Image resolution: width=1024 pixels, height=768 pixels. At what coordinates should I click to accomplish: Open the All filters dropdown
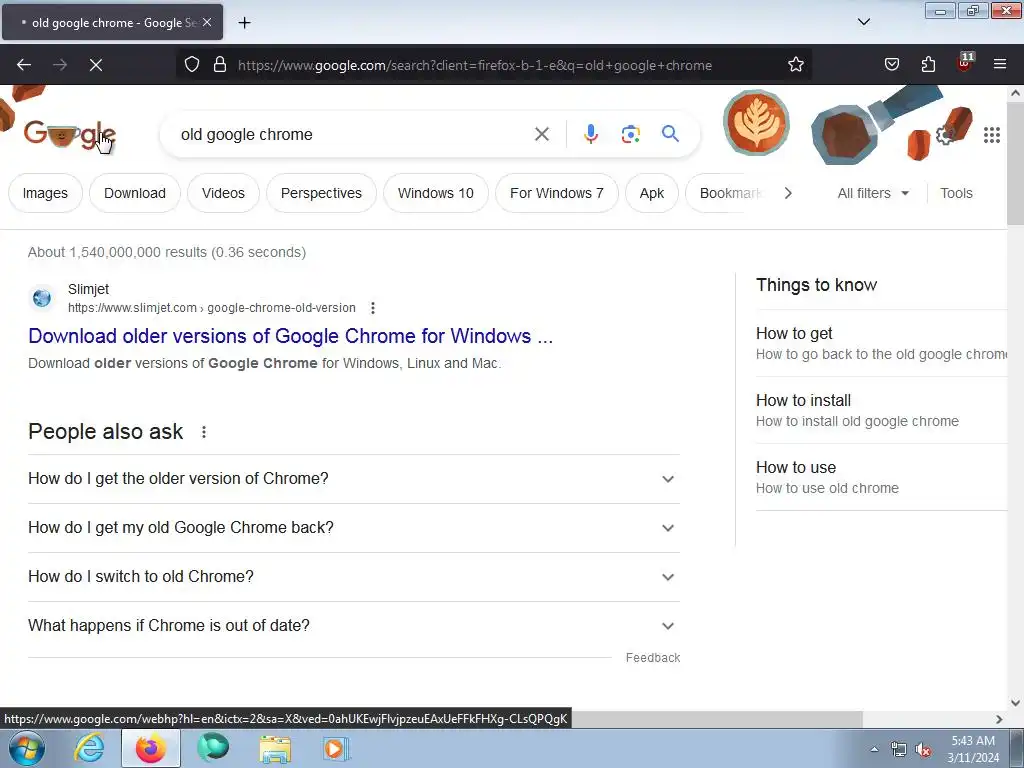tap(872, 193)
